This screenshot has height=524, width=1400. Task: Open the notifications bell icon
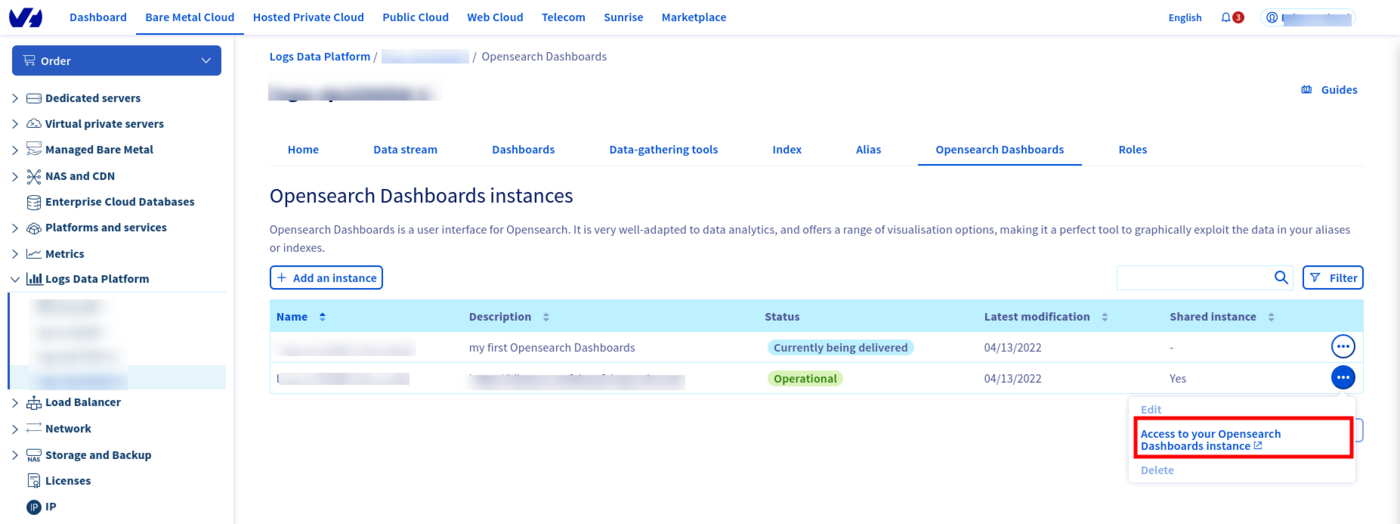[1226, 17]
